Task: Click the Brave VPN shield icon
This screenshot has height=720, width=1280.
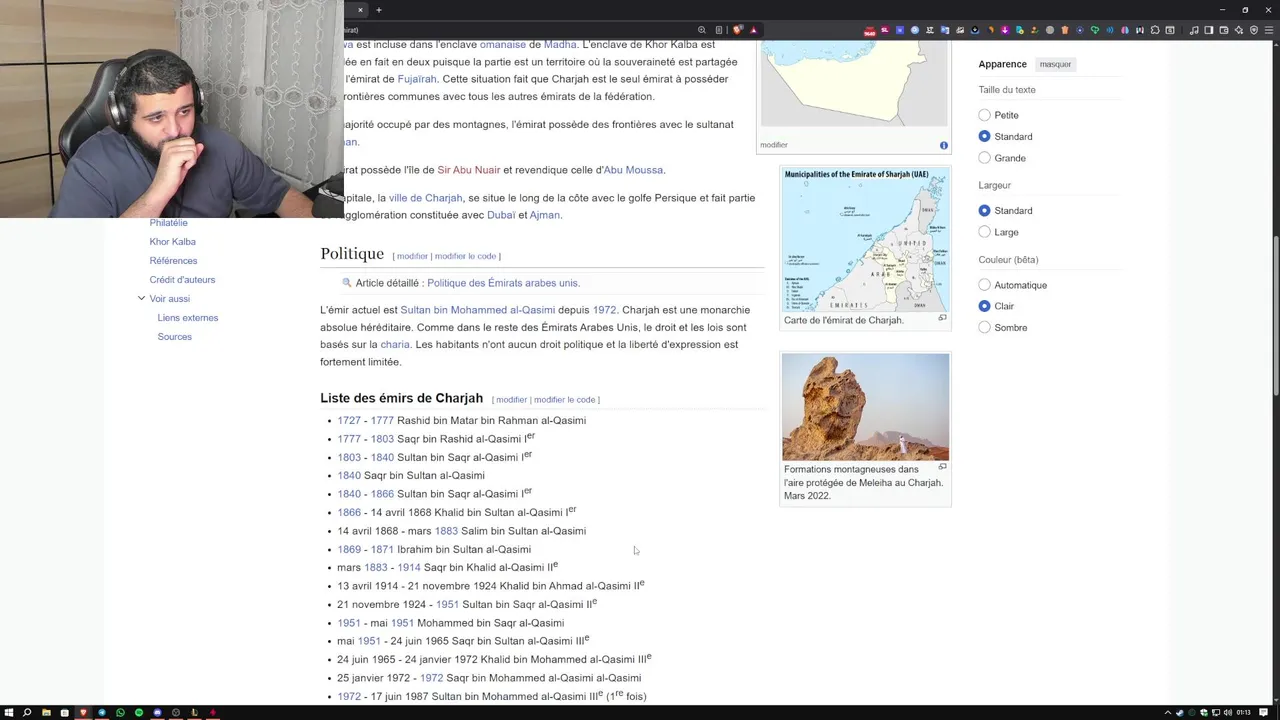Action: point(1254,30)
